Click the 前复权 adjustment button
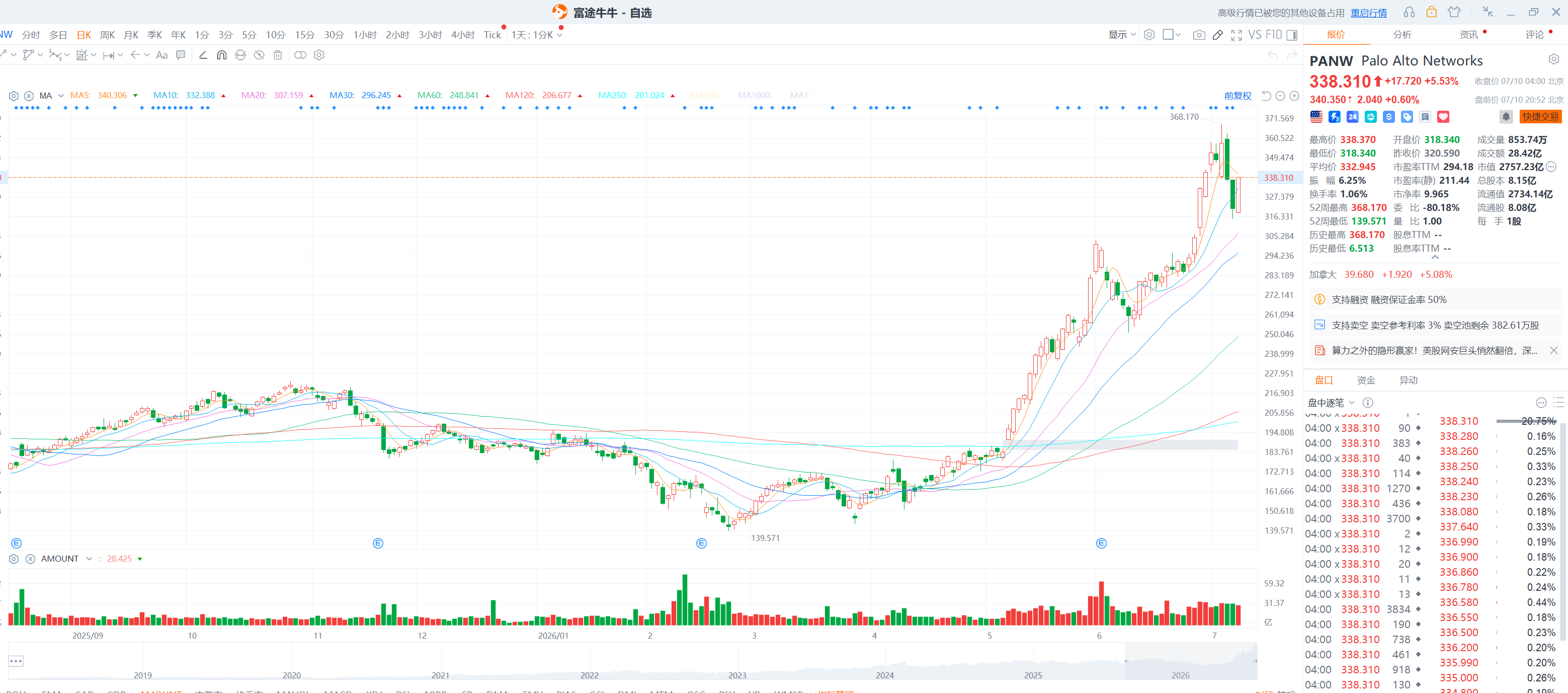 click(x=1237, y=96)
